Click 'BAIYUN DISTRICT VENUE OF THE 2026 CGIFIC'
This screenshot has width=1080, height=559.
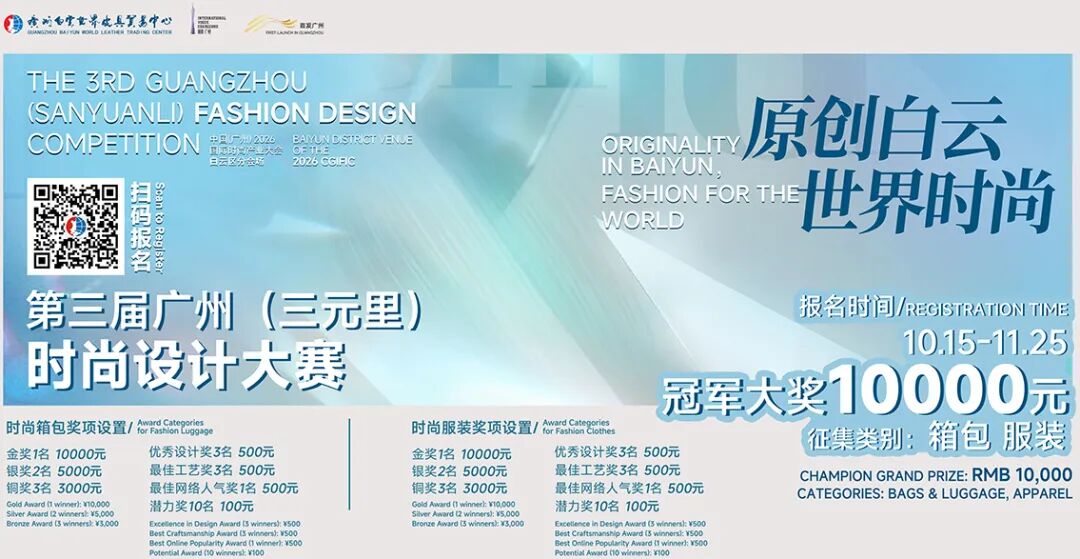tap(352, 150)
